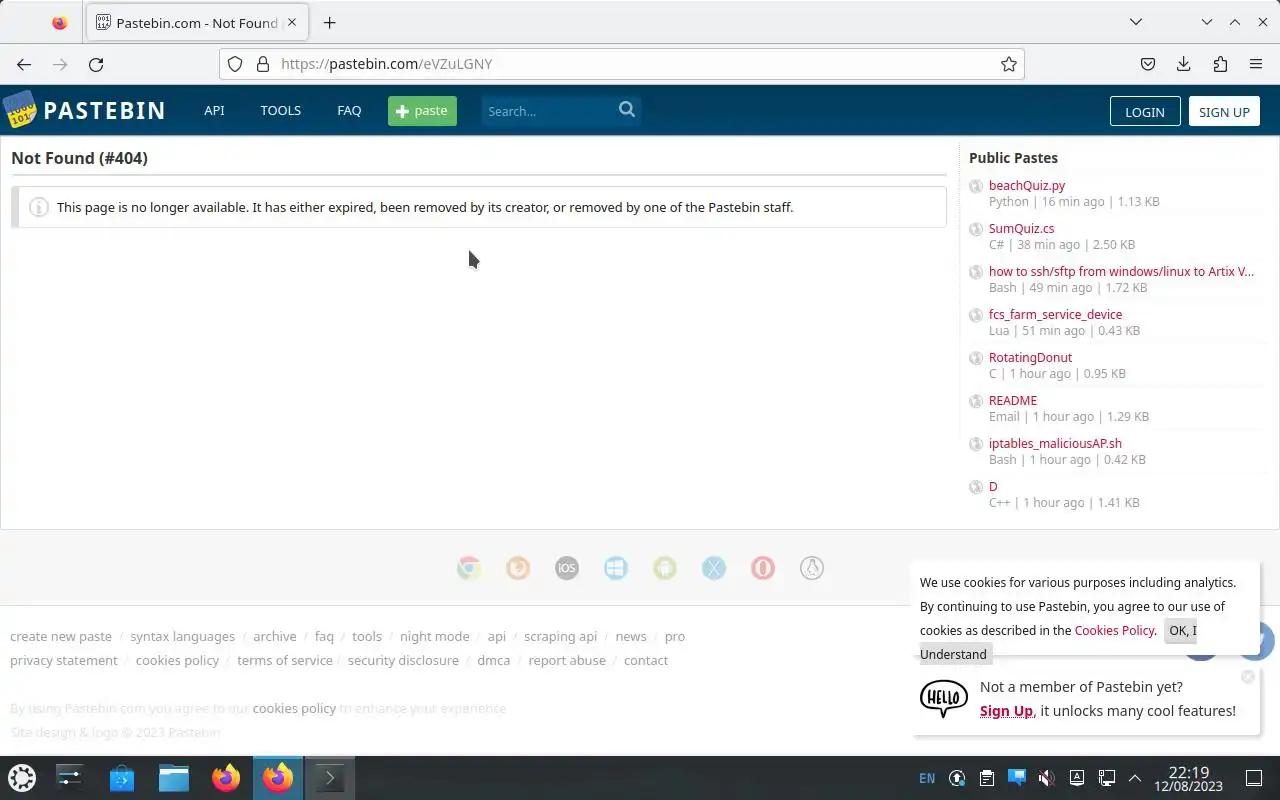Click the Chrome extension icon in footer
1280x800 pixels.
click(x=469, y=568)
